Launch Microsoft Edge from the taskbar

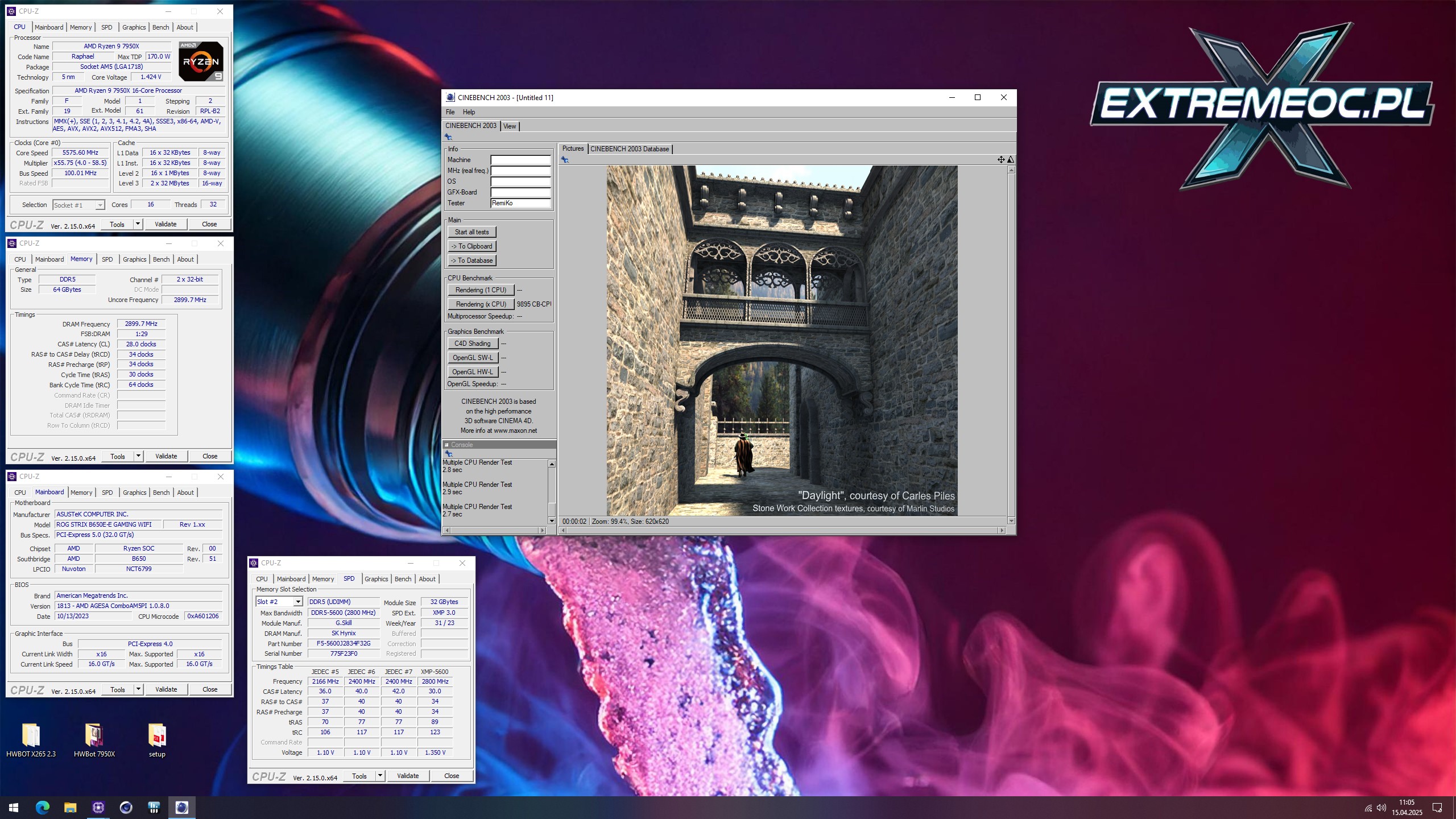click(x=42, y=808)
